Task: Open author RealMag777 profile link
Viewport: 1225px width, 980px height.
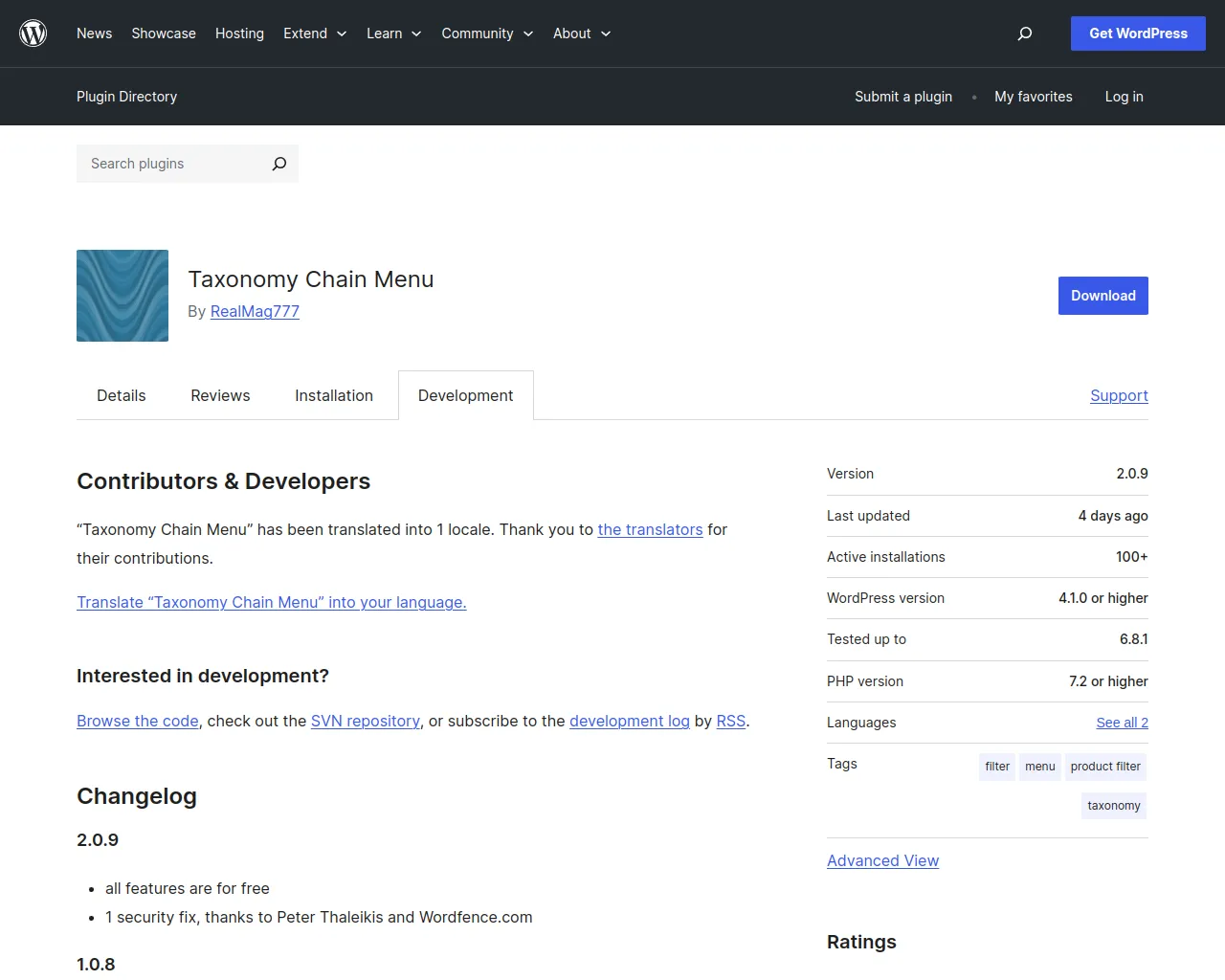Action: 255,311
